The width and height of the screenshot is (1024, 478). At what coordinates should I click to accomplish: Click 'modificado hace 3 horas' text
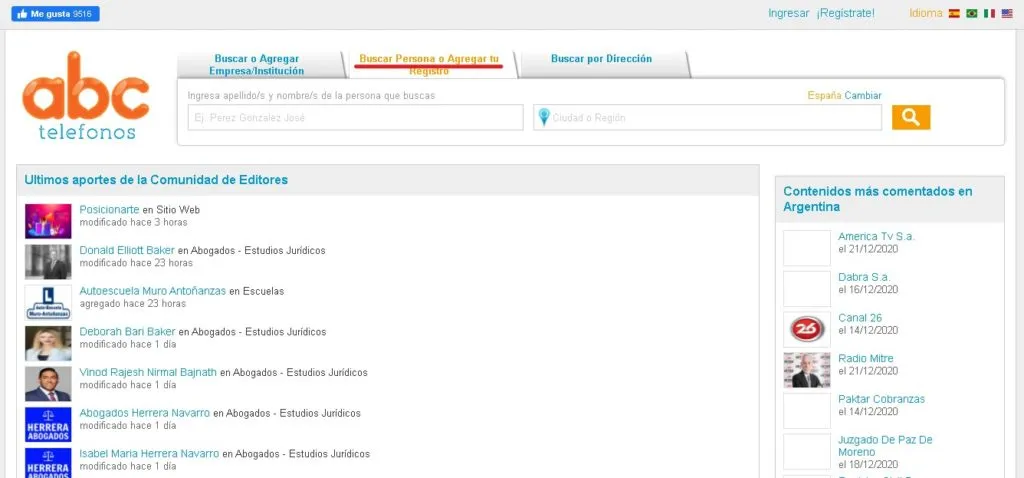[133, 222]
